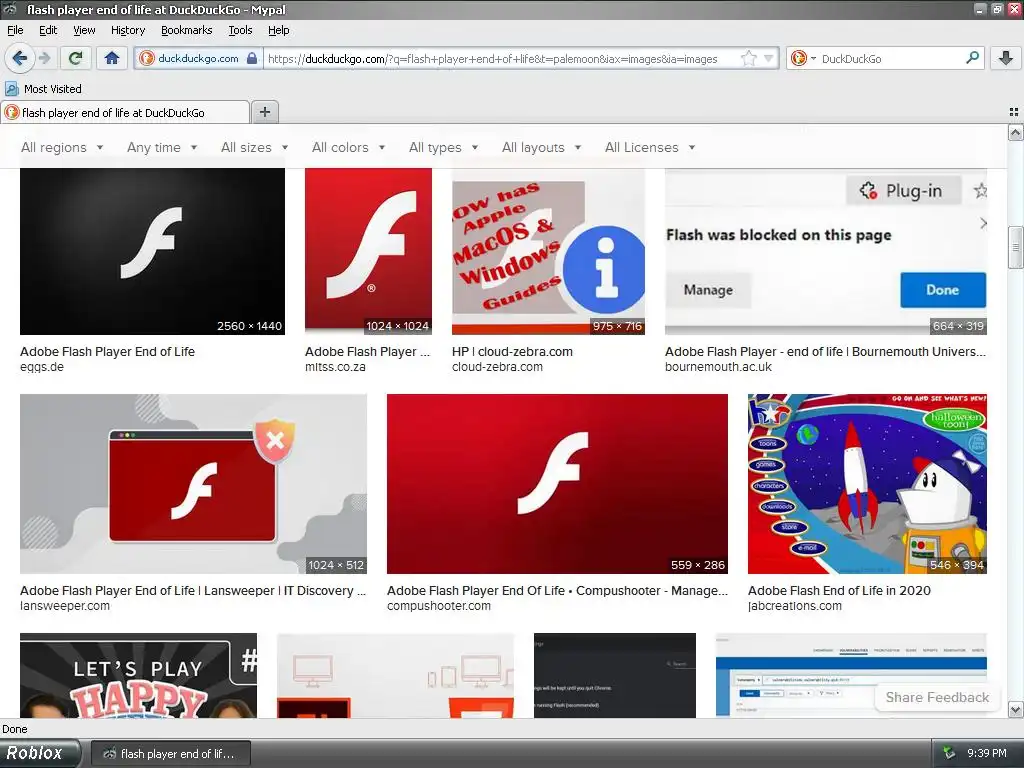Open the URL history dropdown arrow
The image size is (1024, 768).
(769, 59)
